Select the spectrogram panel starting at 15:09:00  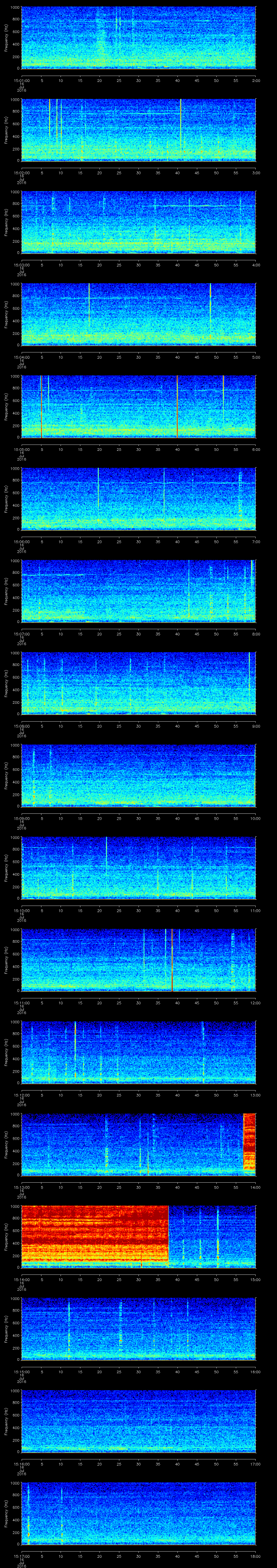[139, 775]
